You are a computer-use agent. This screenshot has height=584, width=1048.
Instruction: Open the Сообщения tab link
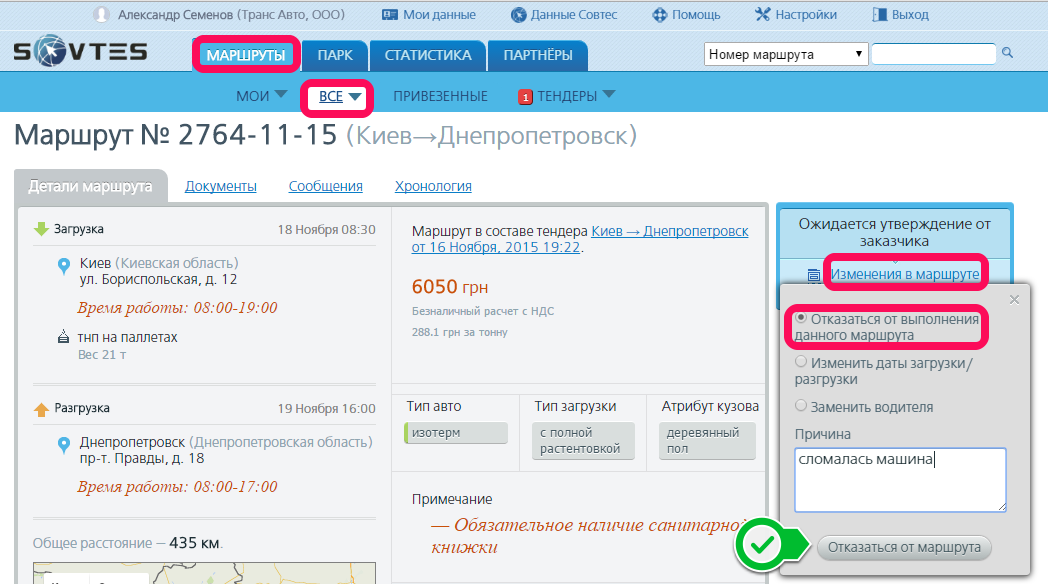click(x=325, y=186)
